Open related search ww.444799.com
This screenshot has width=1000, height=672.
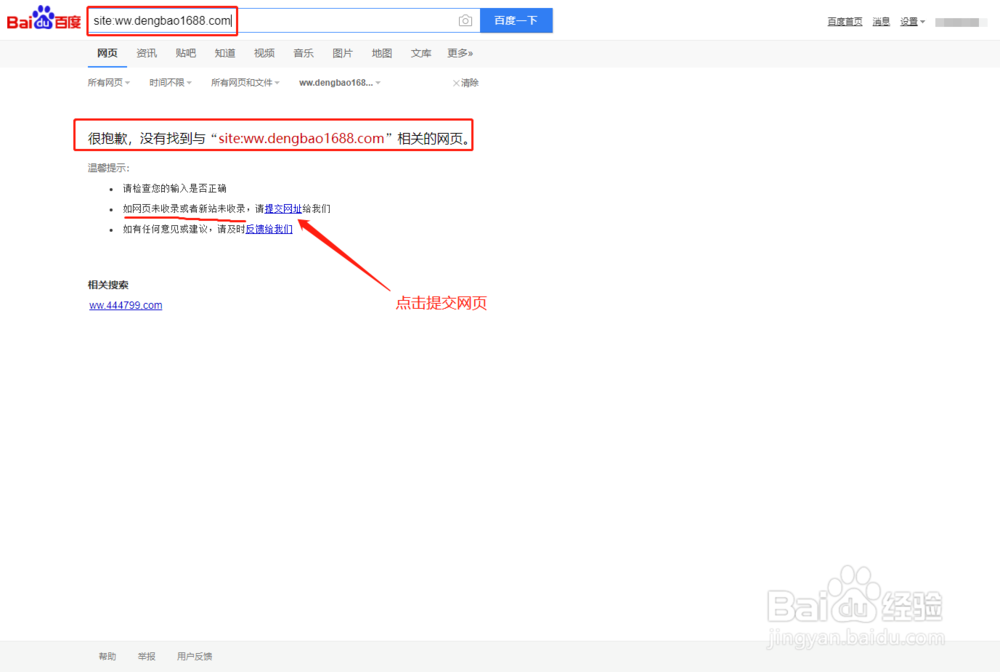pos(126,305)
